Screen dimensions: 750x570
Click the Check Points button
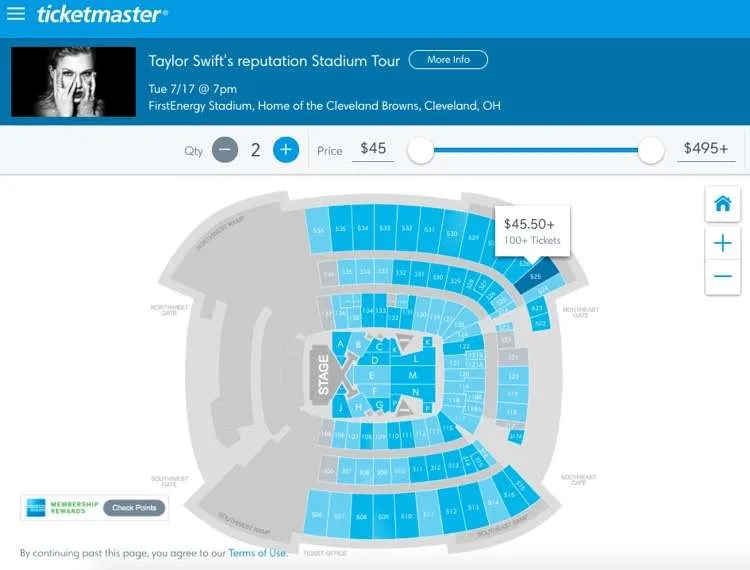click(134, 508)
